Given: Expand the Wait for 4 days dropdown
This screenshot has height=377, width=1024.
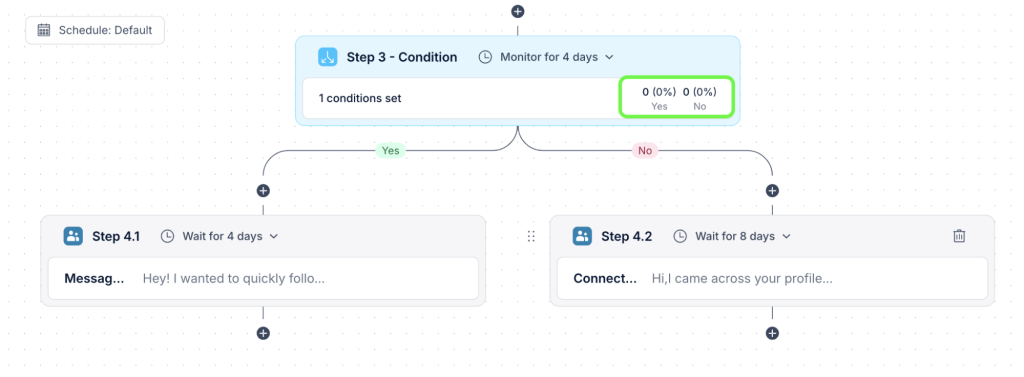Looking at the screenshot, I should [219, 236].
